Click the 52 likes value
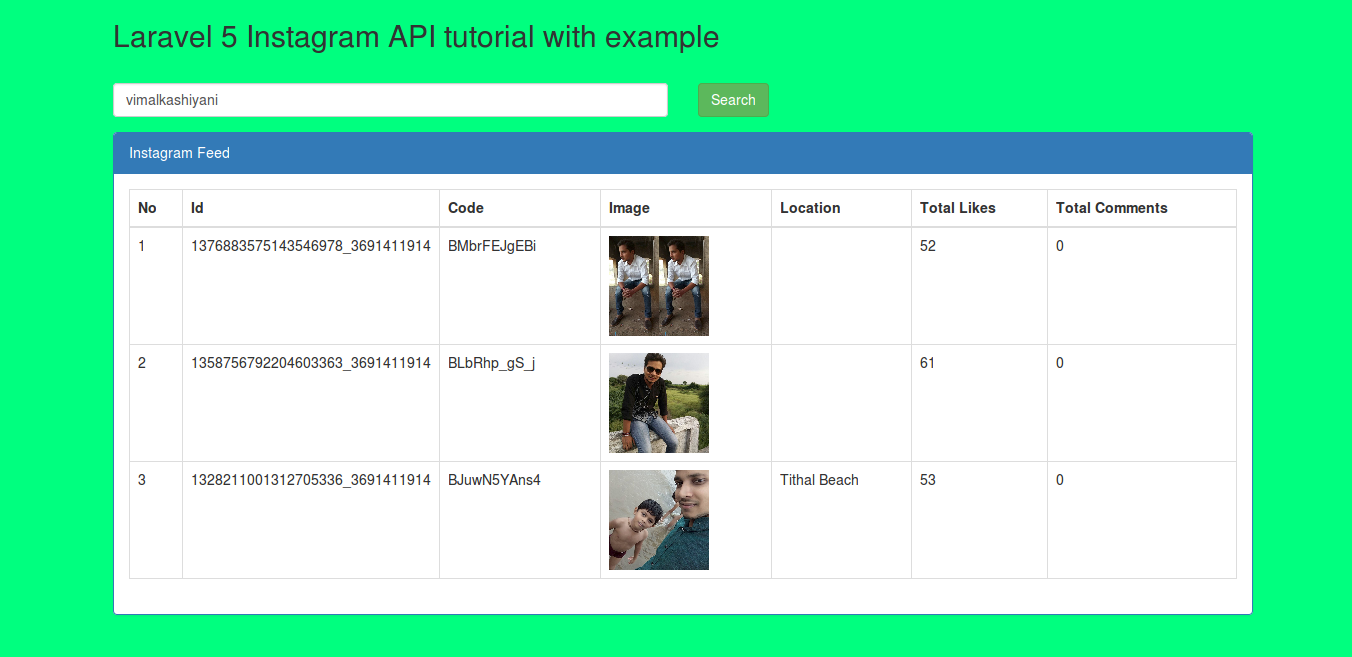The height and width of the screenshot is (657, 1352). pos(928,246)
